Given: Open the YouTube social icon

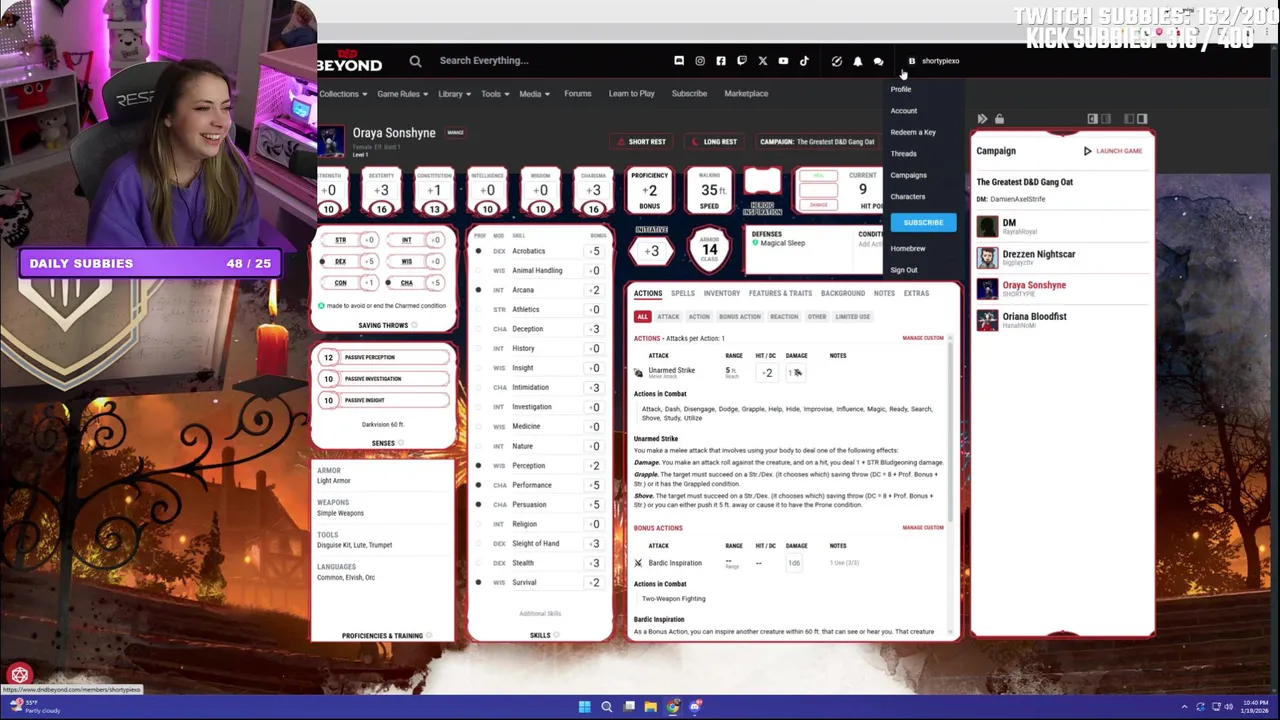Looking at the screenshot, I should pyautogui.click(x=783, y=61).
